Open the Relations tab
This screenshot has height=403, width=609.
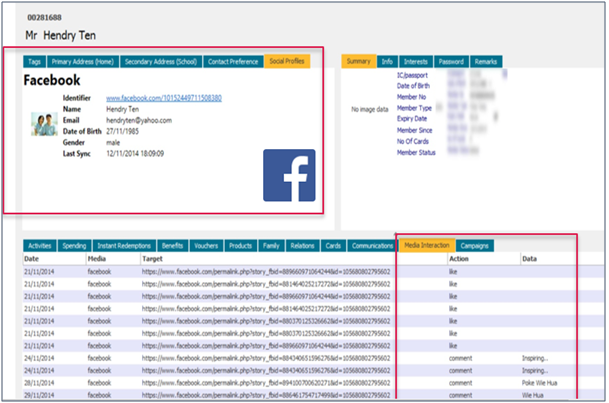pos(302,245)
